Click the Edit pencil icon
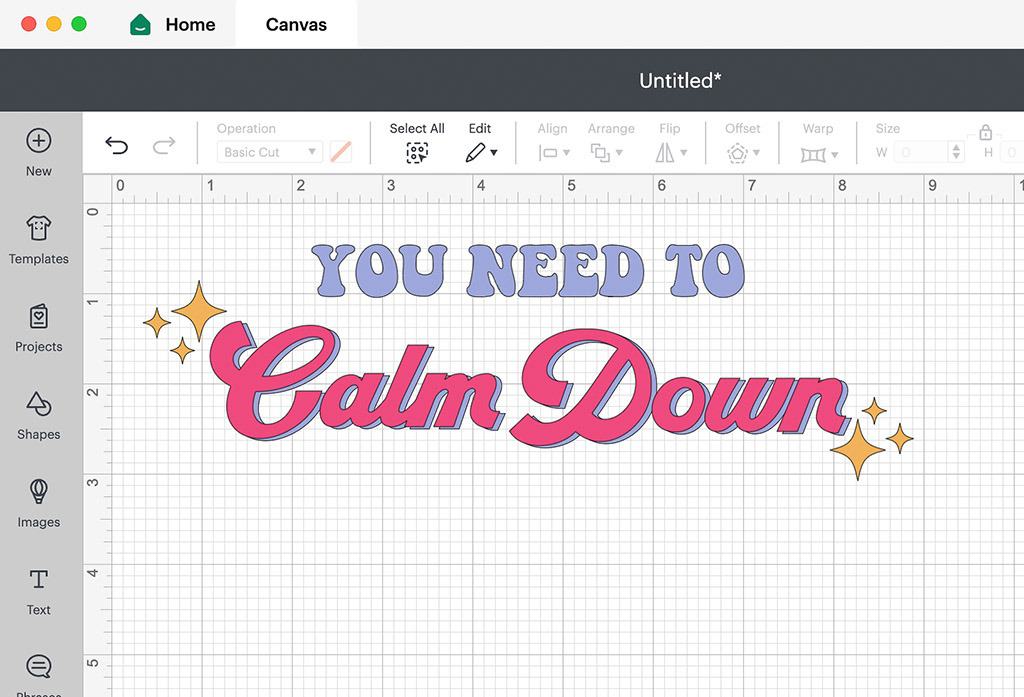The width and height of the screenshot is (1024, 697). click(475, 152)
